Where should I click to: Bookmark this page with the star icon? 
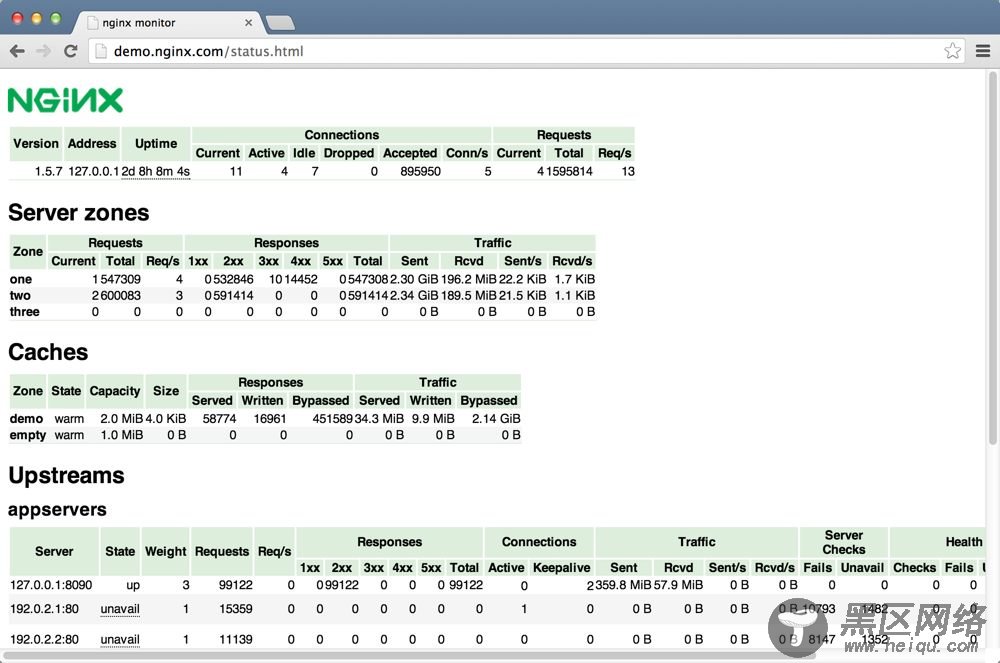[x=952, y=51]
